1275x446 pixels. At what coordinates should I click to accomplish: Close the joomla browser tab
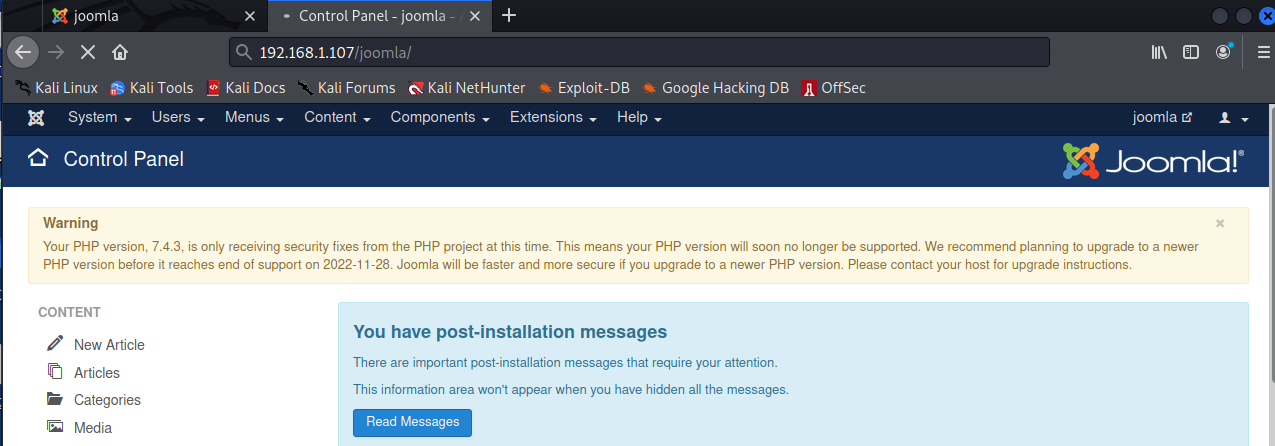tap(250, 15)
